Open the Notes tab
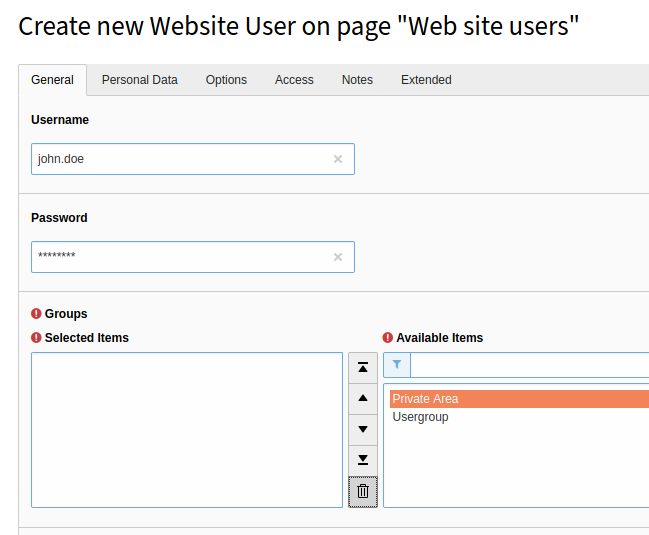649x535 pixels. (357, 80)
